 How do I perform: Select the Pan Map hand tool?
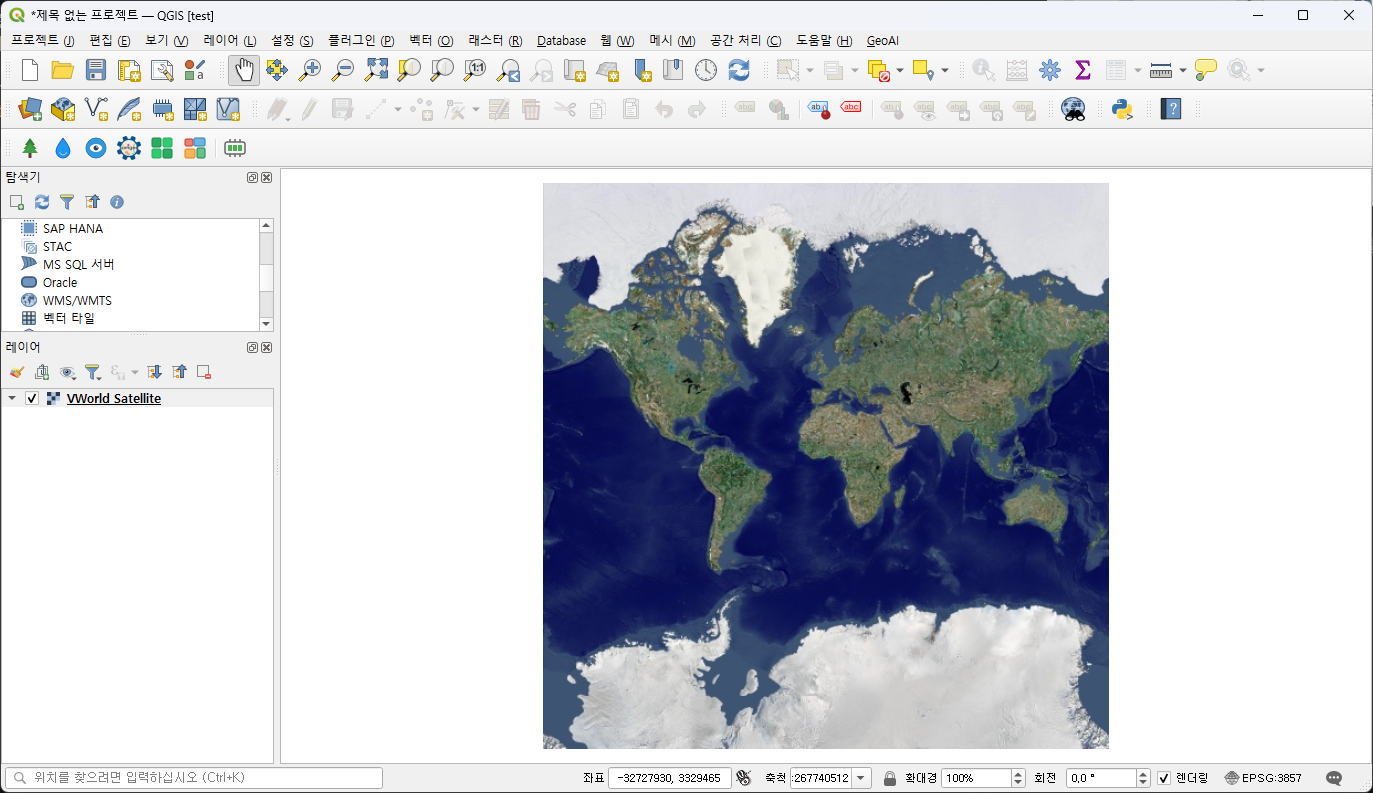point(244,70)
